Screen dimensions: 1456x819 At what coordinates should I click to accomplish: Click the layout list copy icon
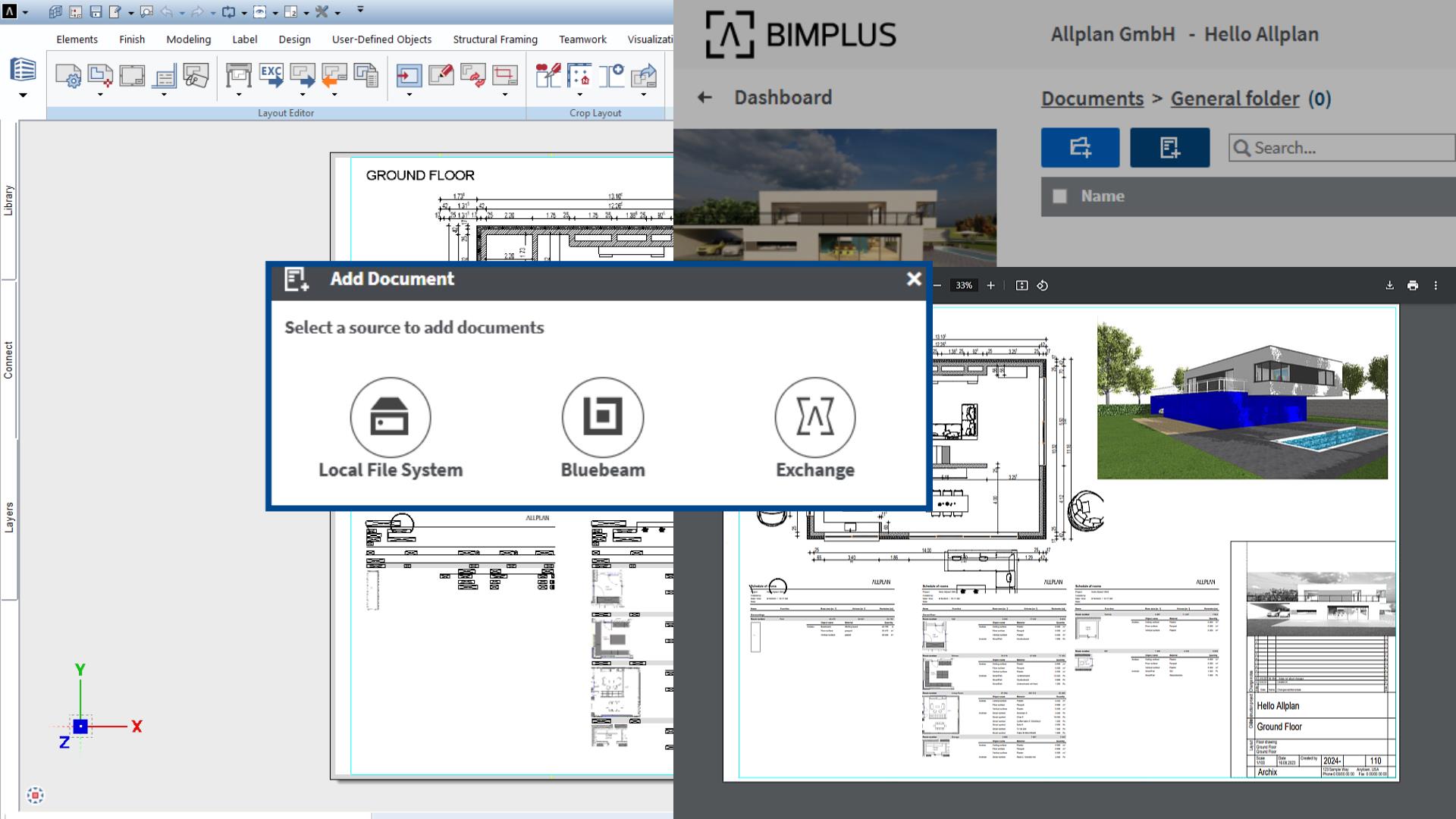pyautogui.click(x=366, y=76)
